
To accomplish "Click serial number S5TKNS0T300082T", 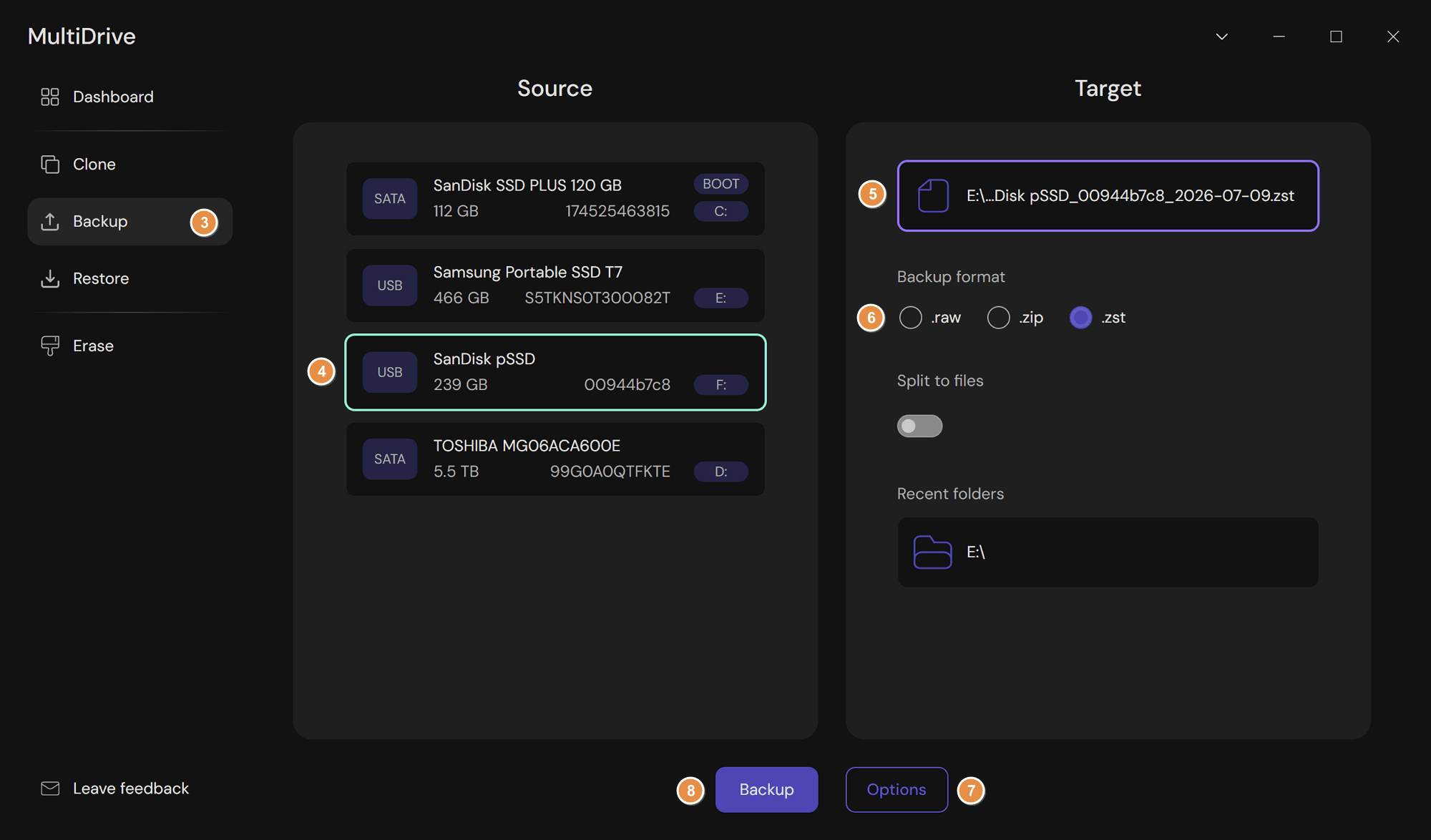I will pos(597,298).
